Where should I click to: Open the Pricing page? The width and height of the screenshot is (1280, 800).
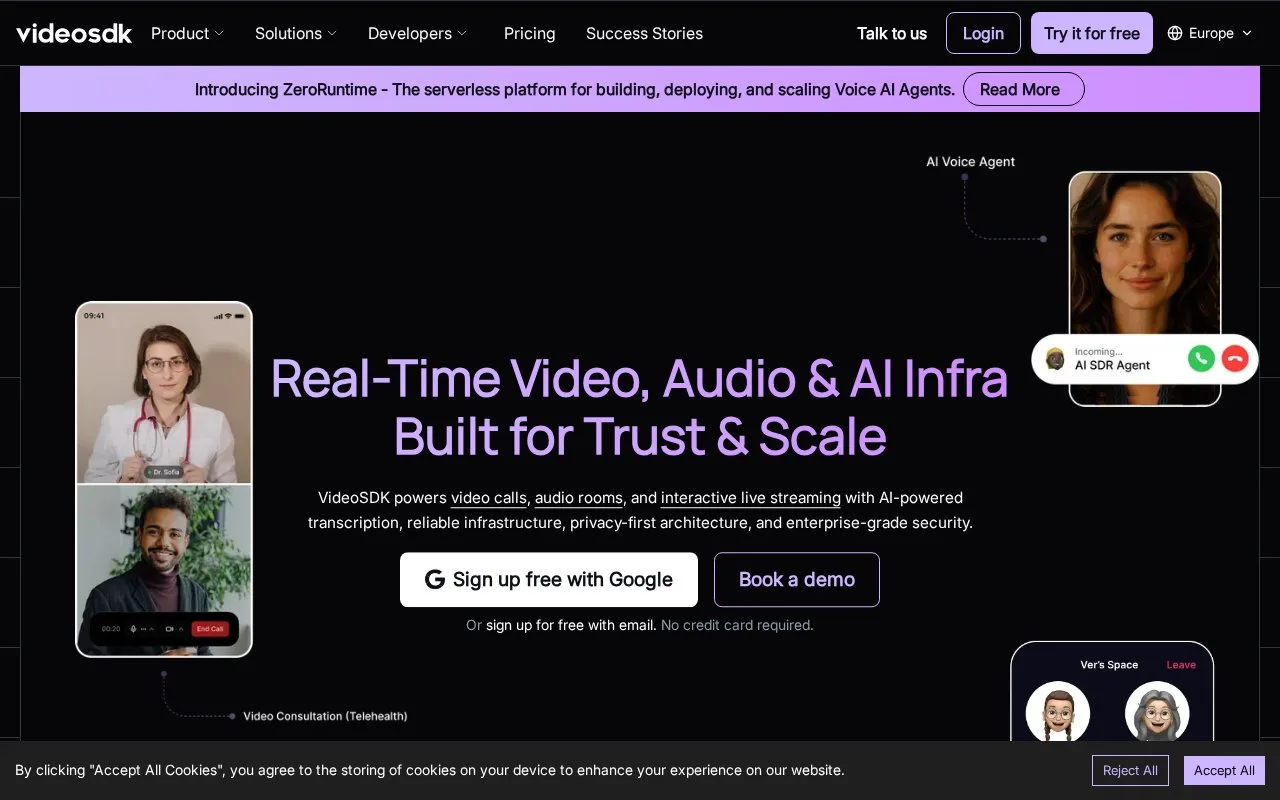pos(530,33)
